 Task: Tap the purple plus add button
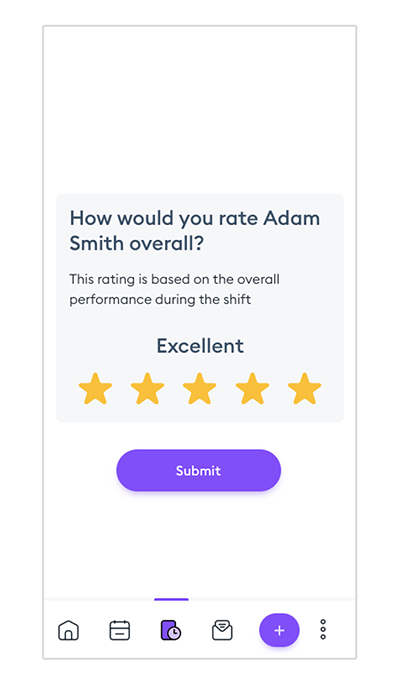pos(279,630)
